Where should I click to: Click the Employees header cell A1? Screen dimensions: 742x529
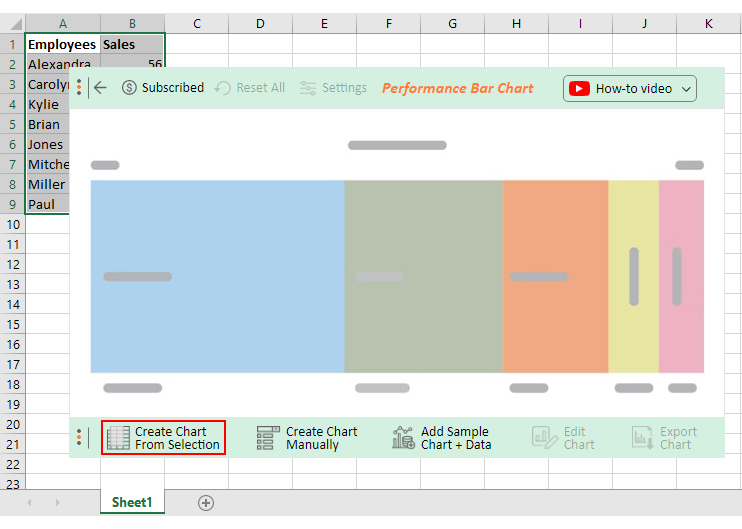click(x=62, y=44)
